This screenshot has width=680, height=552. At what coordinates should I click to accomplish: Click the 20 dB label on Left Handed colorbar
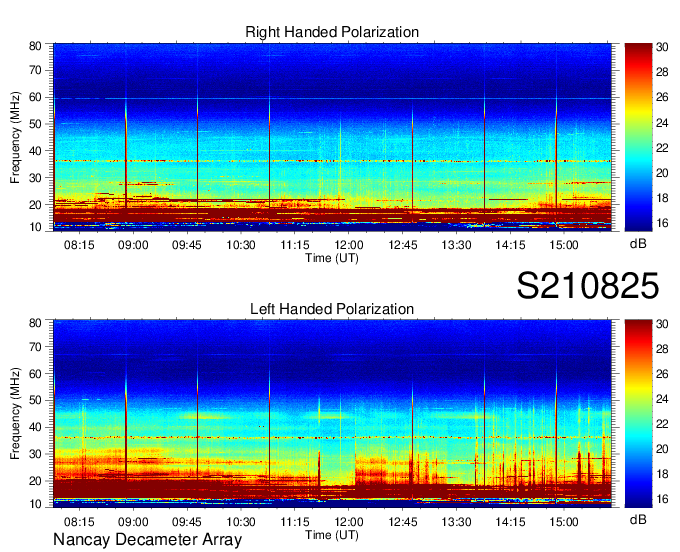point(662,449)
